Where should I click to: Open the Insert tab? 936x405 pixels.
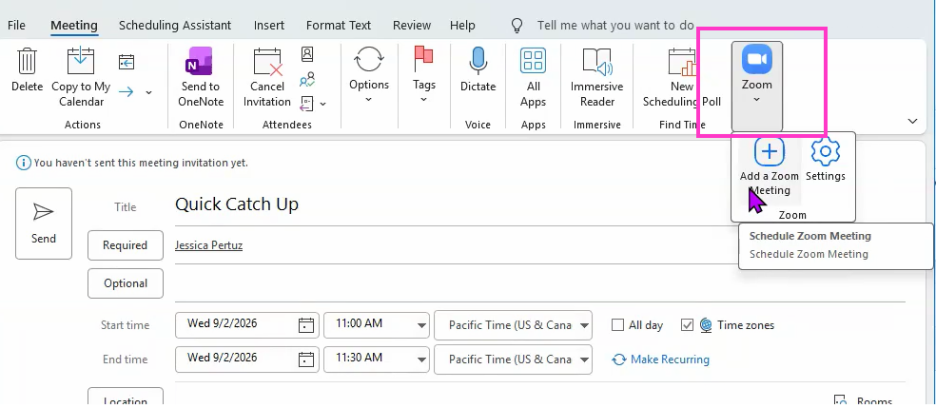[269, 26]
